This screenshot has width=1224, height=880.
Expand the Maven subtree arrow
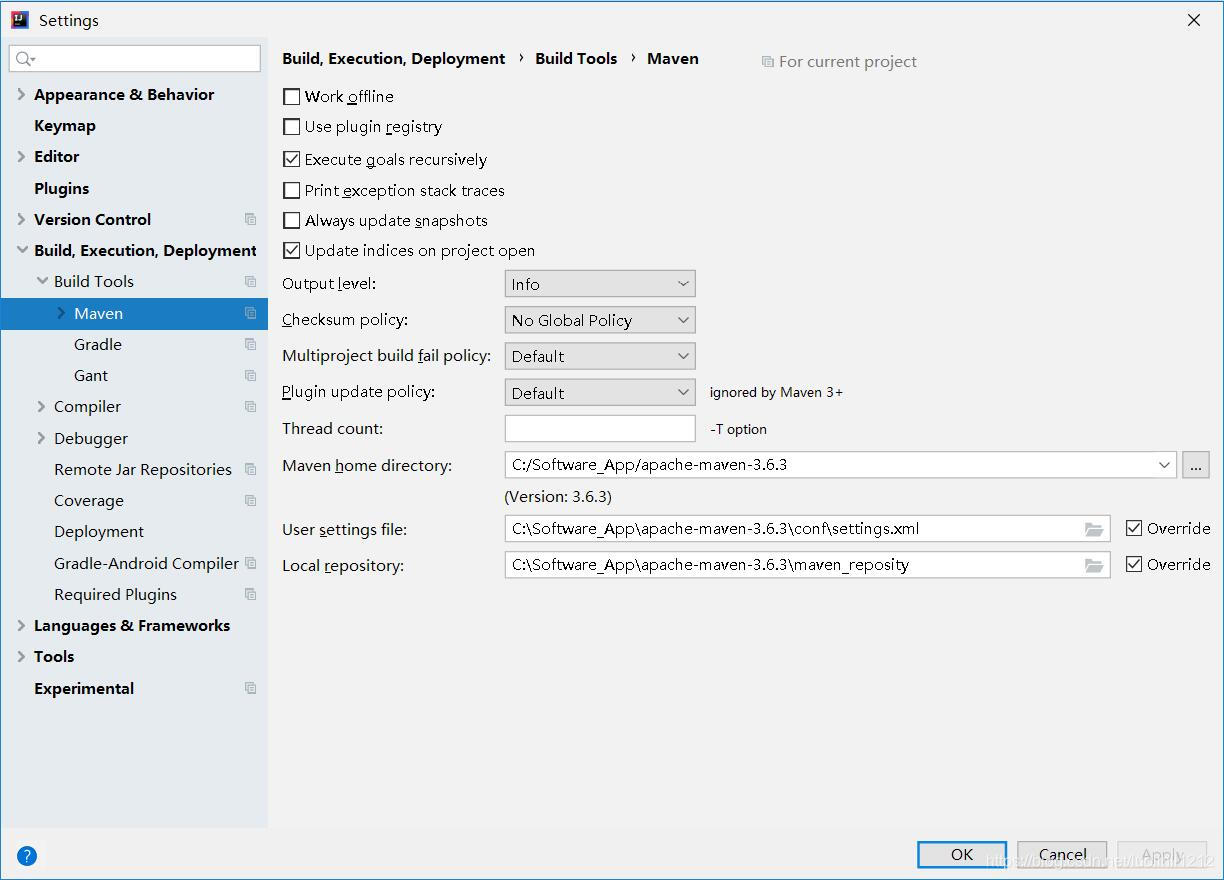61,313
